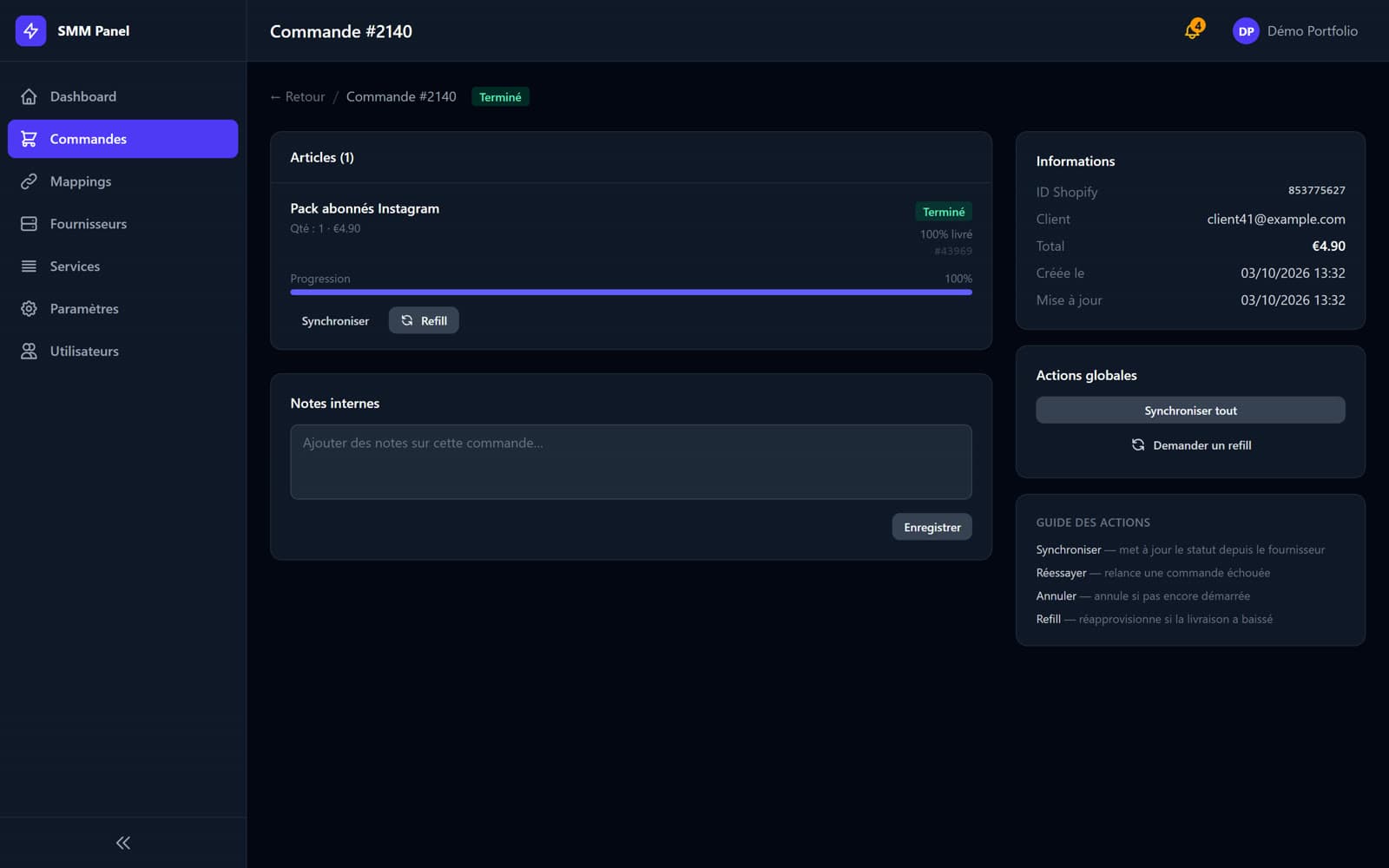Viewport: 1389px width, 868px height.
Task: Click the SMM Panel lightning logo icon
Action: click(x=30, y=30)
